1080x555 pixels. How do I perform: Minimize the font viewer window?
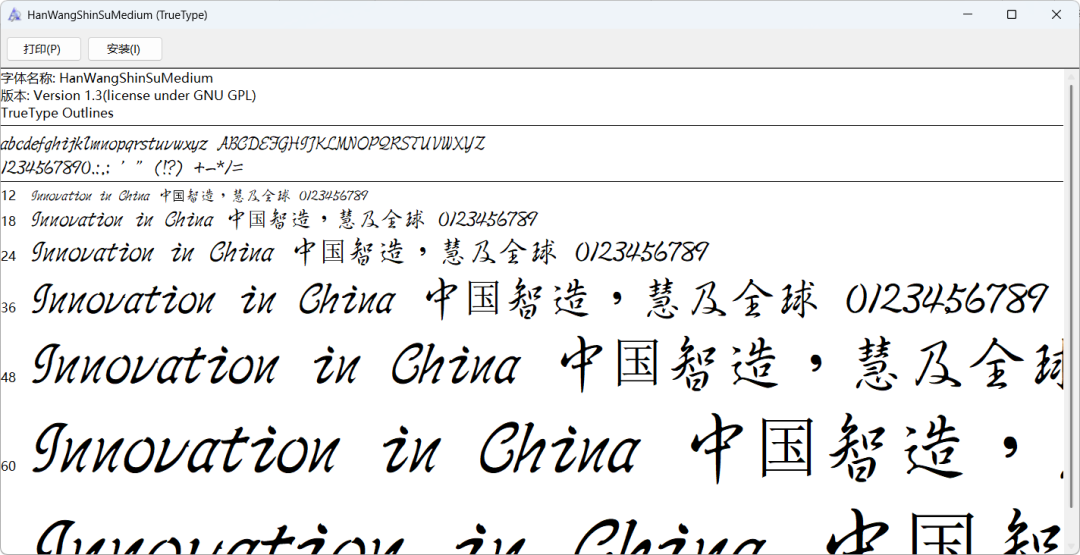(x=966, y=14)
